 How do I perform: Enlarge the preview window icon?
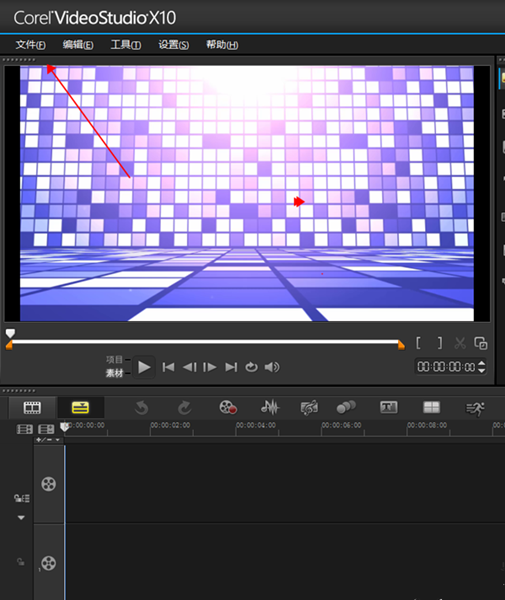click(481, 343)
